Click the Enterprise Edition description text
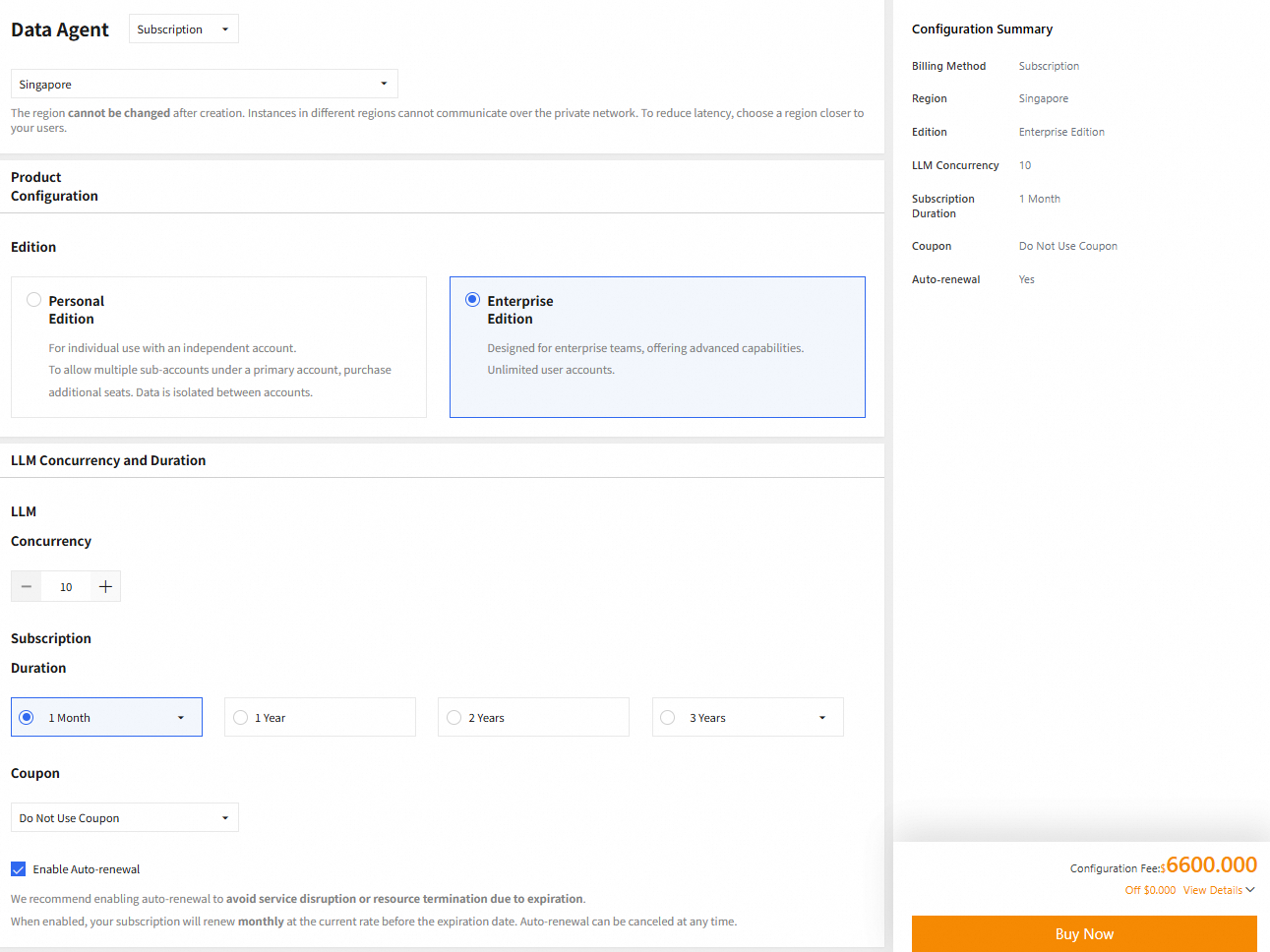This screenshot has height=952, width=1270. pos(645,359)
